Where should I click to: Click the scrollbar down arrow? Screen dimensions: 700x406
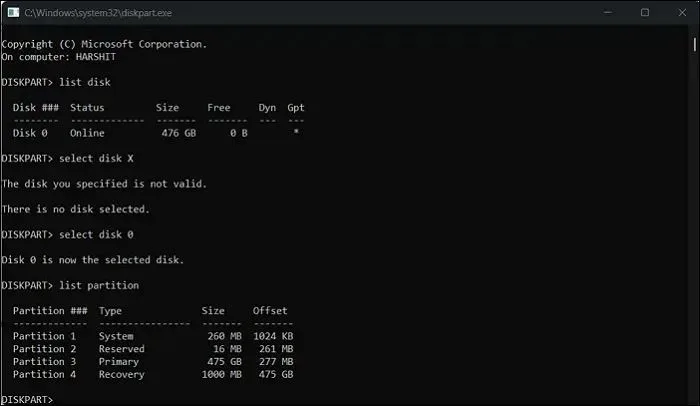pyautogui.click(x=693, y=398)
